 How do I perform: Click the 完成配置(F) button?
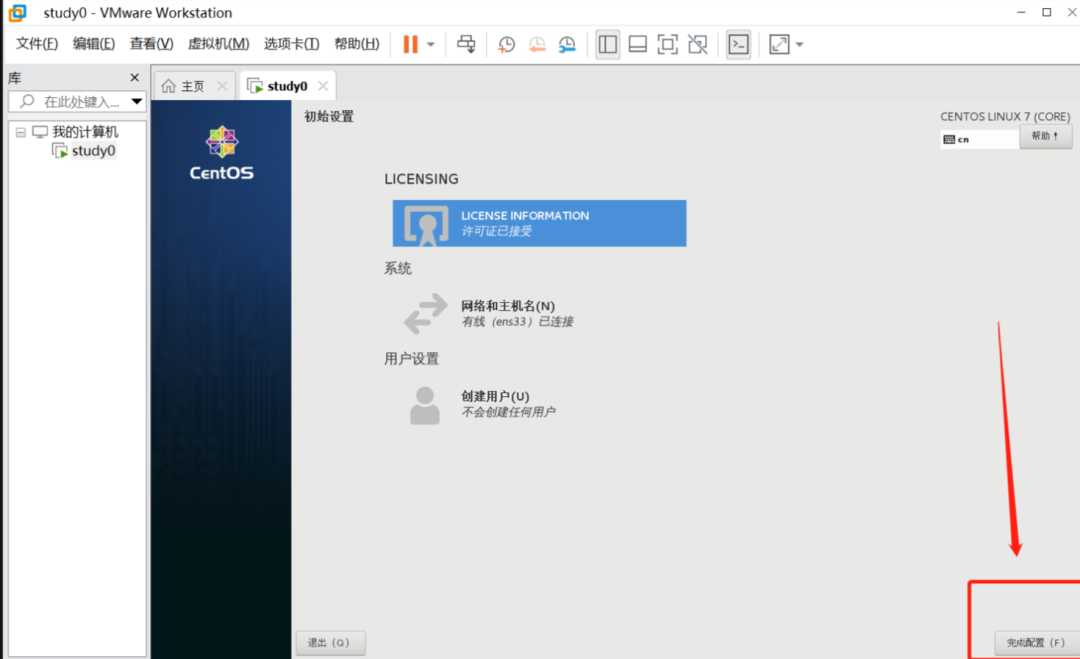coord(1036,642)
